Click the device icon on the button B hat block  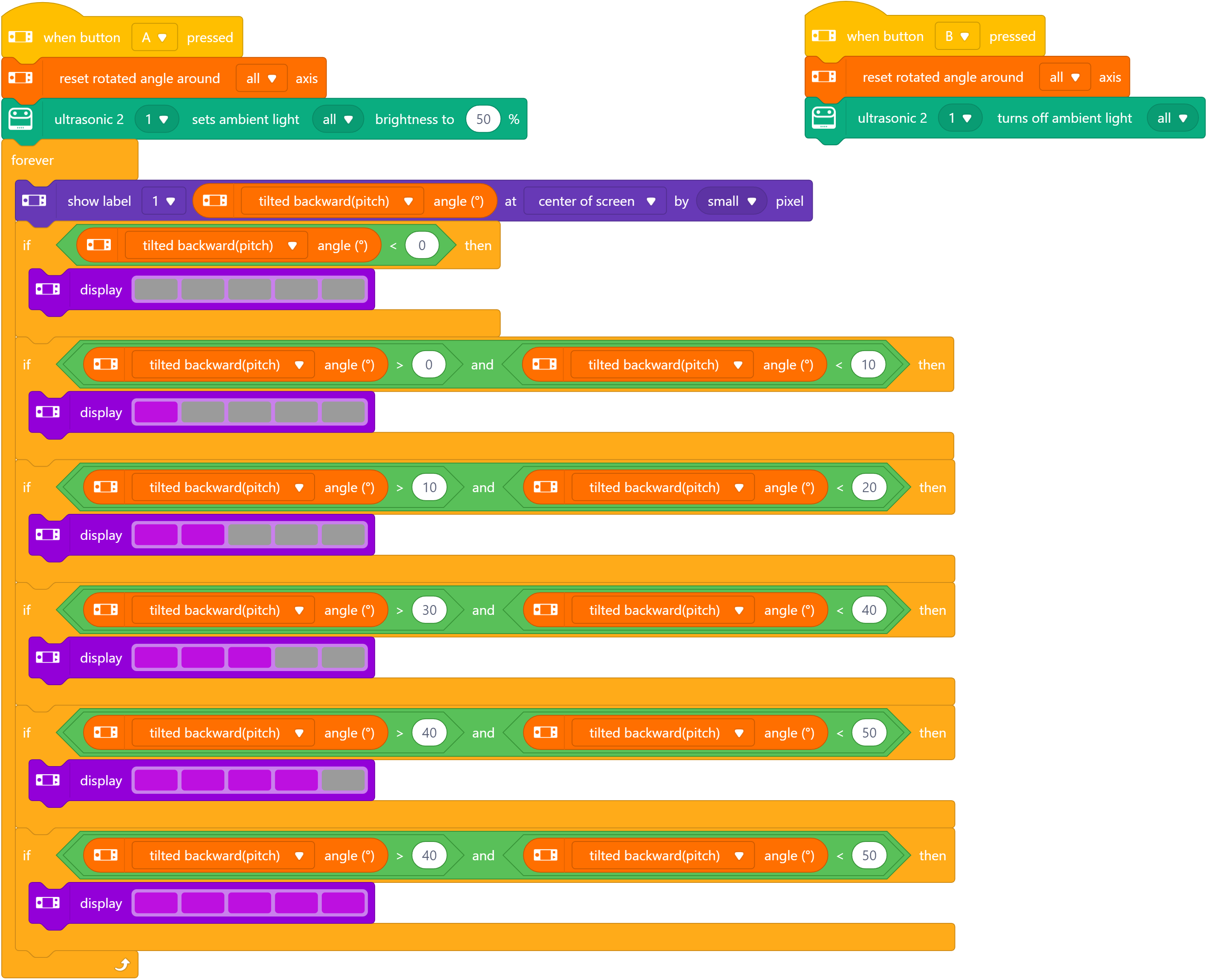pos(824,36)
